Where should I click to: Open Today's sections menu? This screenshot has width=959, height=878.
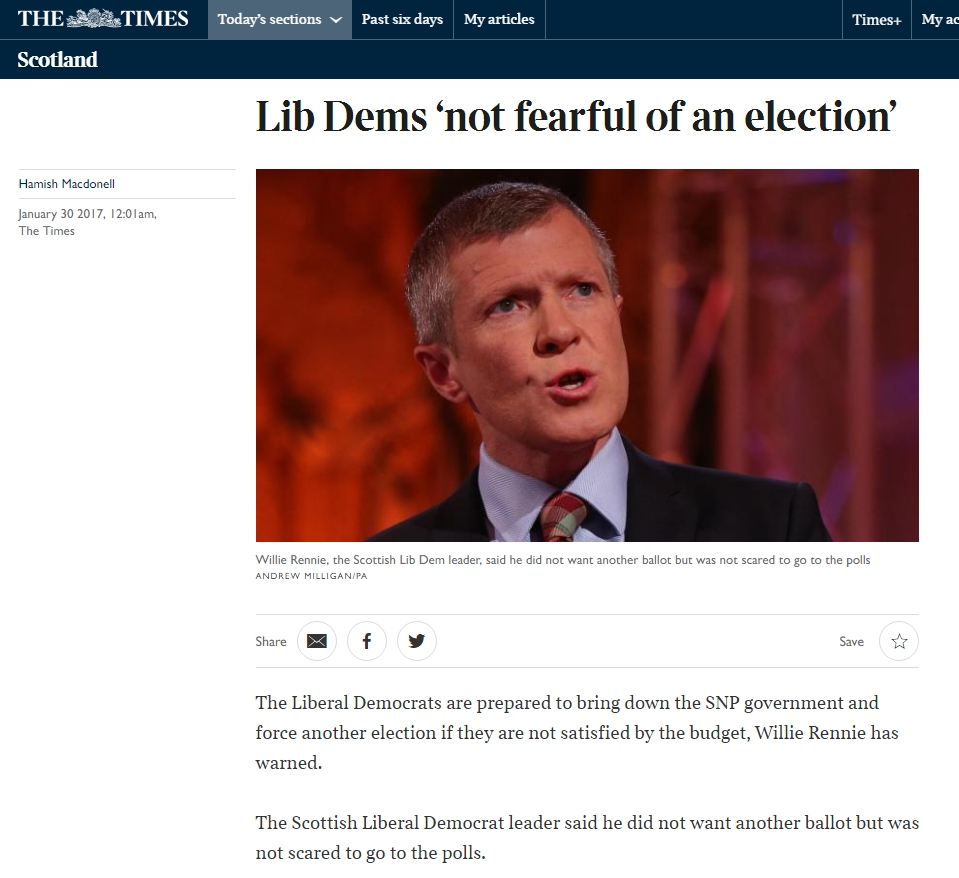(x=280, y=20)
